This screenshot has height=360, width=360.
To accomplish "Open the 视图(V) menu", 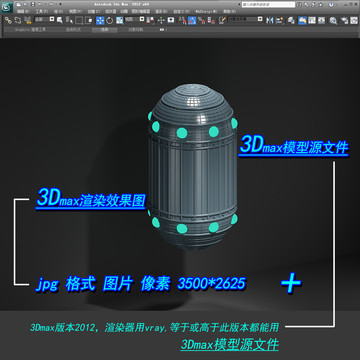I will 75,11.
